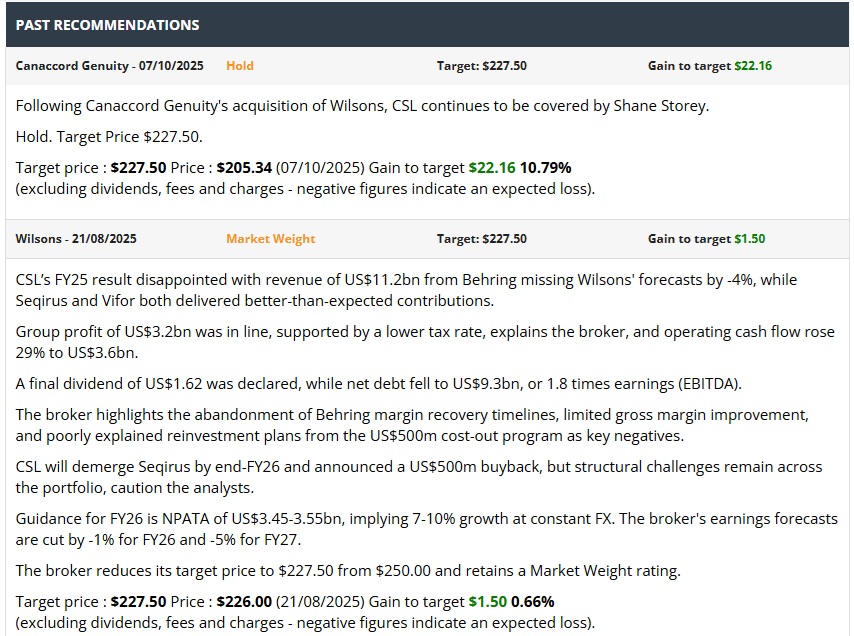Image resolution: width=854 pixels, height=636 pixels.
Task: Click the paragraph on Behring margin recovery timelines
Action: [412, 424]
